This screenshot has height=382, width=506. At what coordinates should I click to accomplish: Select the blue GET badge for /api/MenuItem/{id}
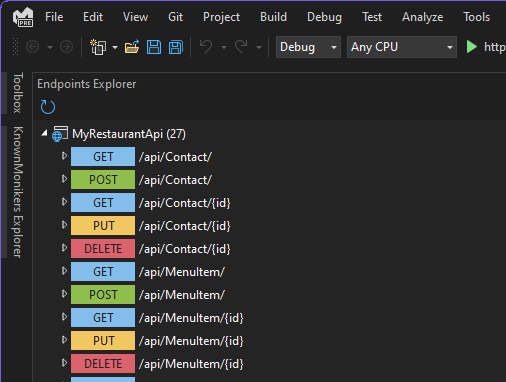103,318
